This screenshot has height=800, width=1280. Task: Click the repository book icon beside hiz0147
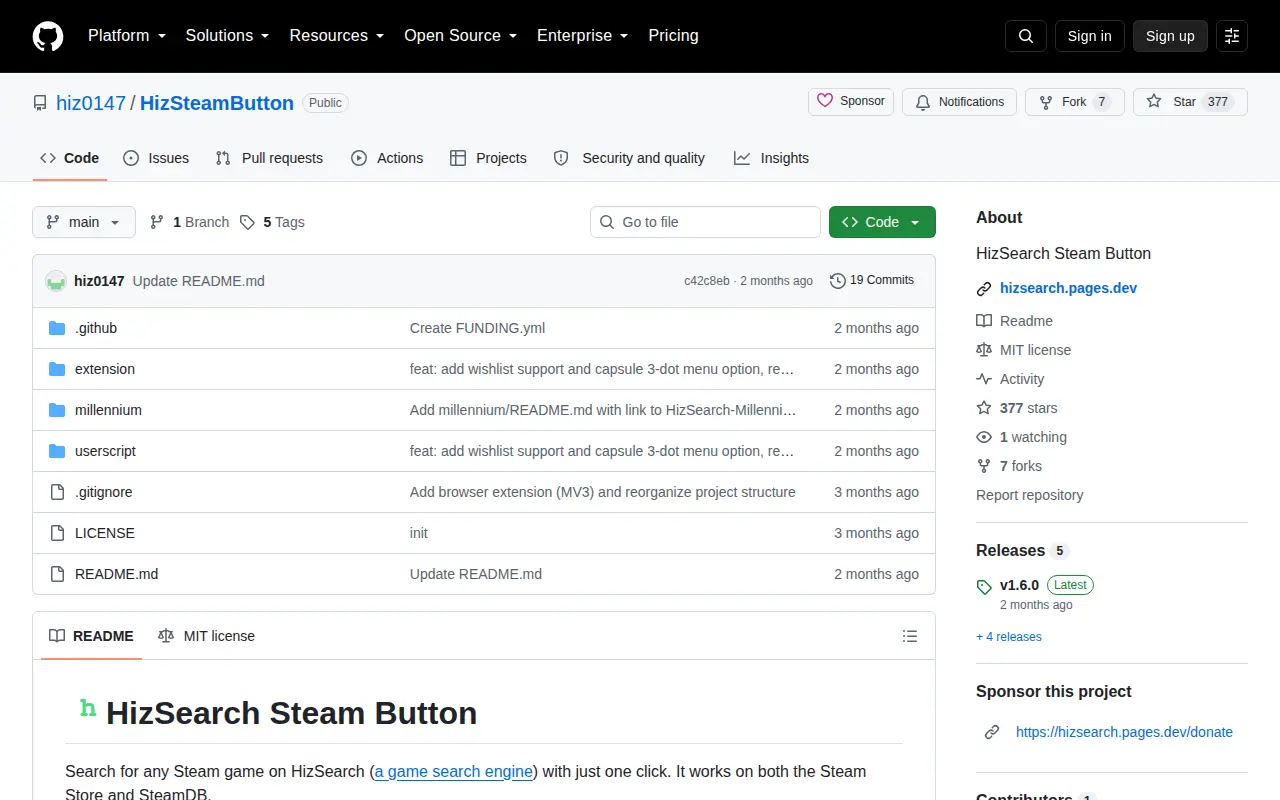[40, 103]
